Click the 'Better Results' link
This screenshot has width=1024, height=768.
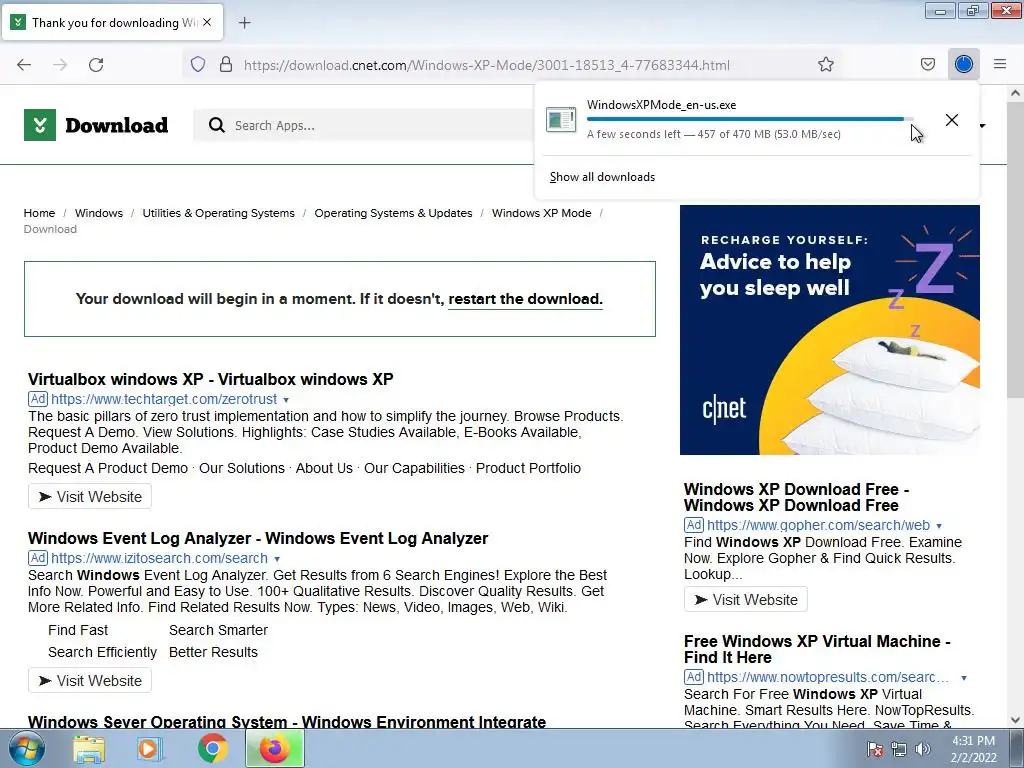213,652
